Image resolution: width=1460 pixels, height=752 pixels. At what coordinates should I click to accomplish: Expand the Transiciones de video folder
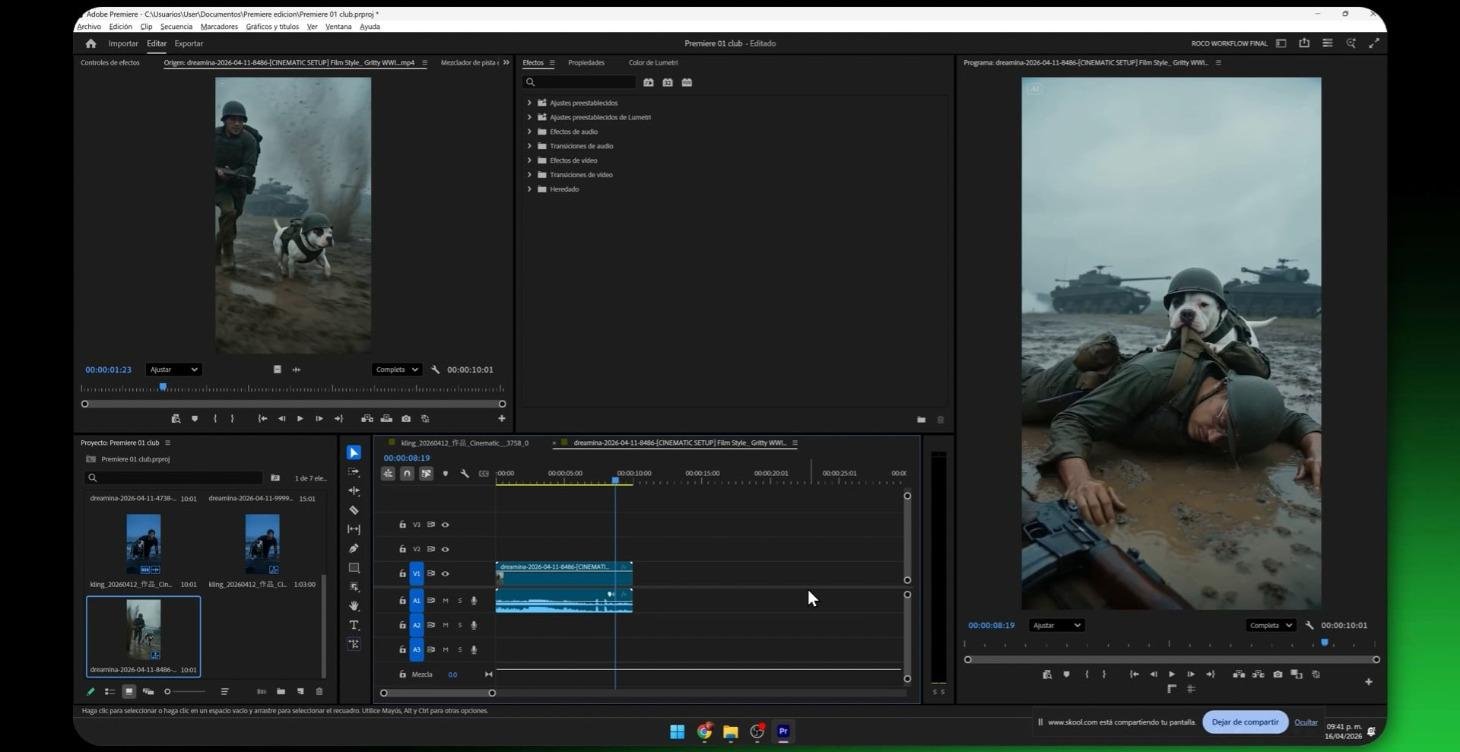tap(529, 174)
